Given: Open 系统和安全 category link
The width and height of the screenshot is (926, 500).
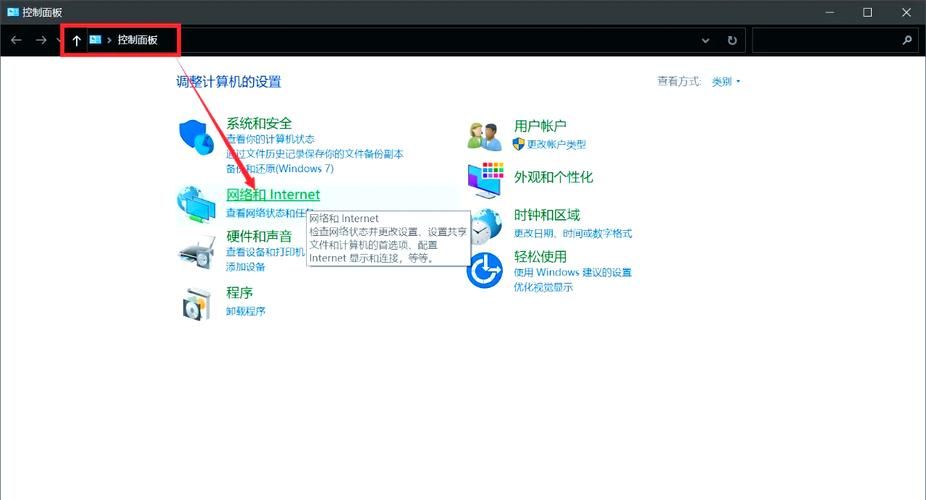Looking at the screenshot, I should coord(259,123).
